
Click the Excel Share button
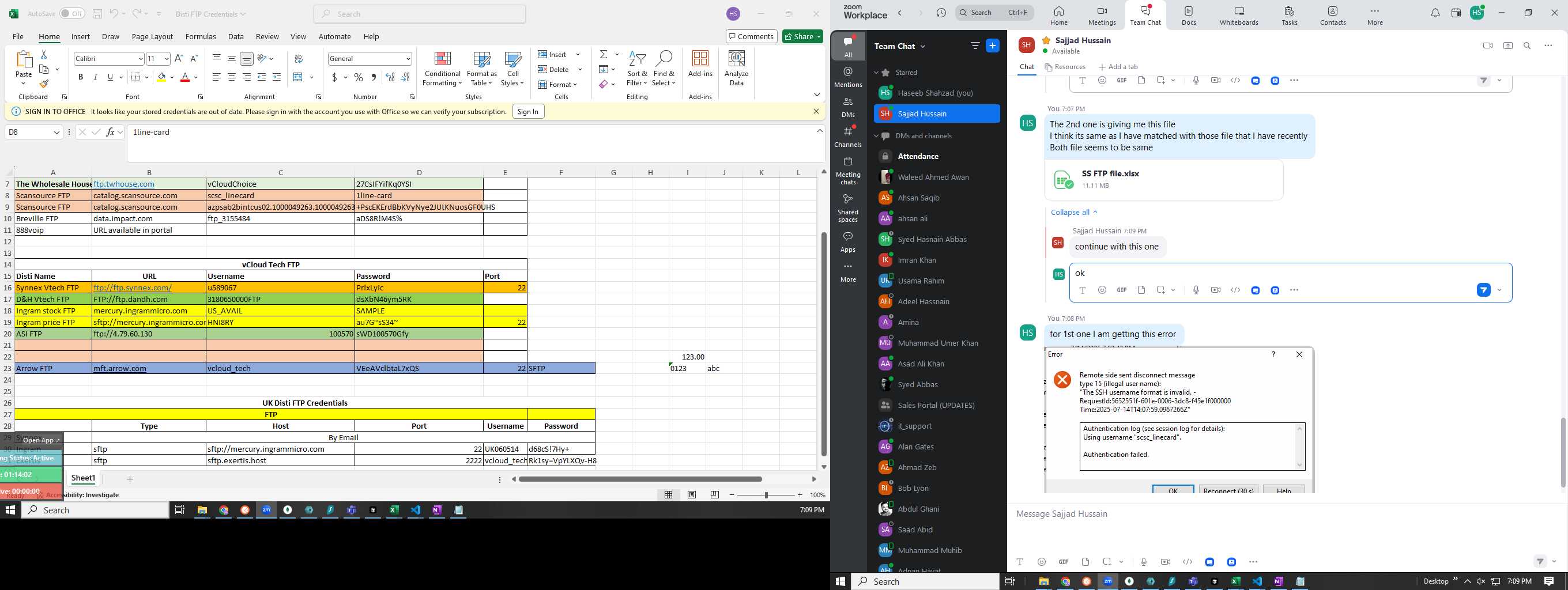(x=802, y=36)
